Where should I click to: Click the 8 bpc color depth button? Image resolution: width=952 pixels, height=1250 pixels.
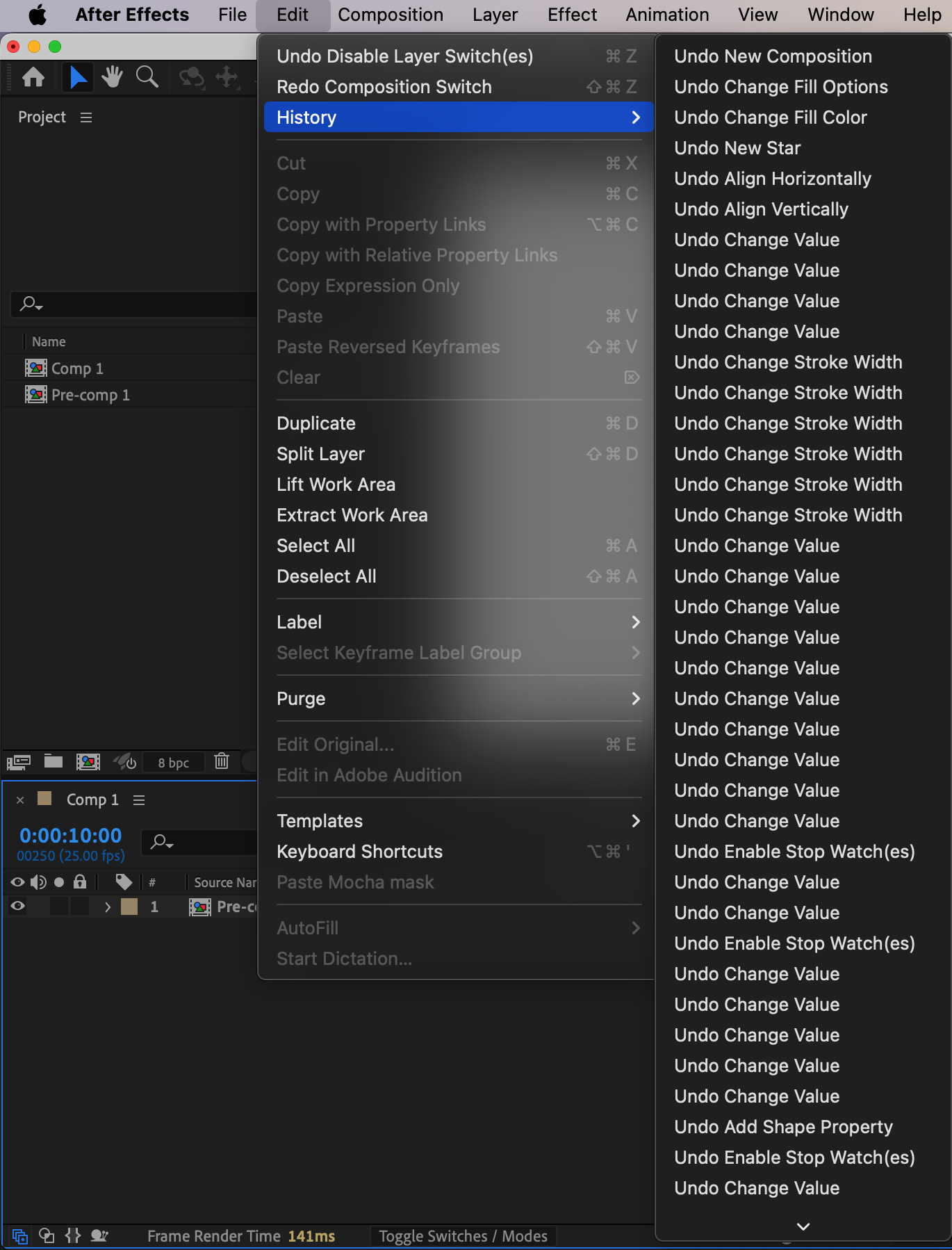point(174,763)
